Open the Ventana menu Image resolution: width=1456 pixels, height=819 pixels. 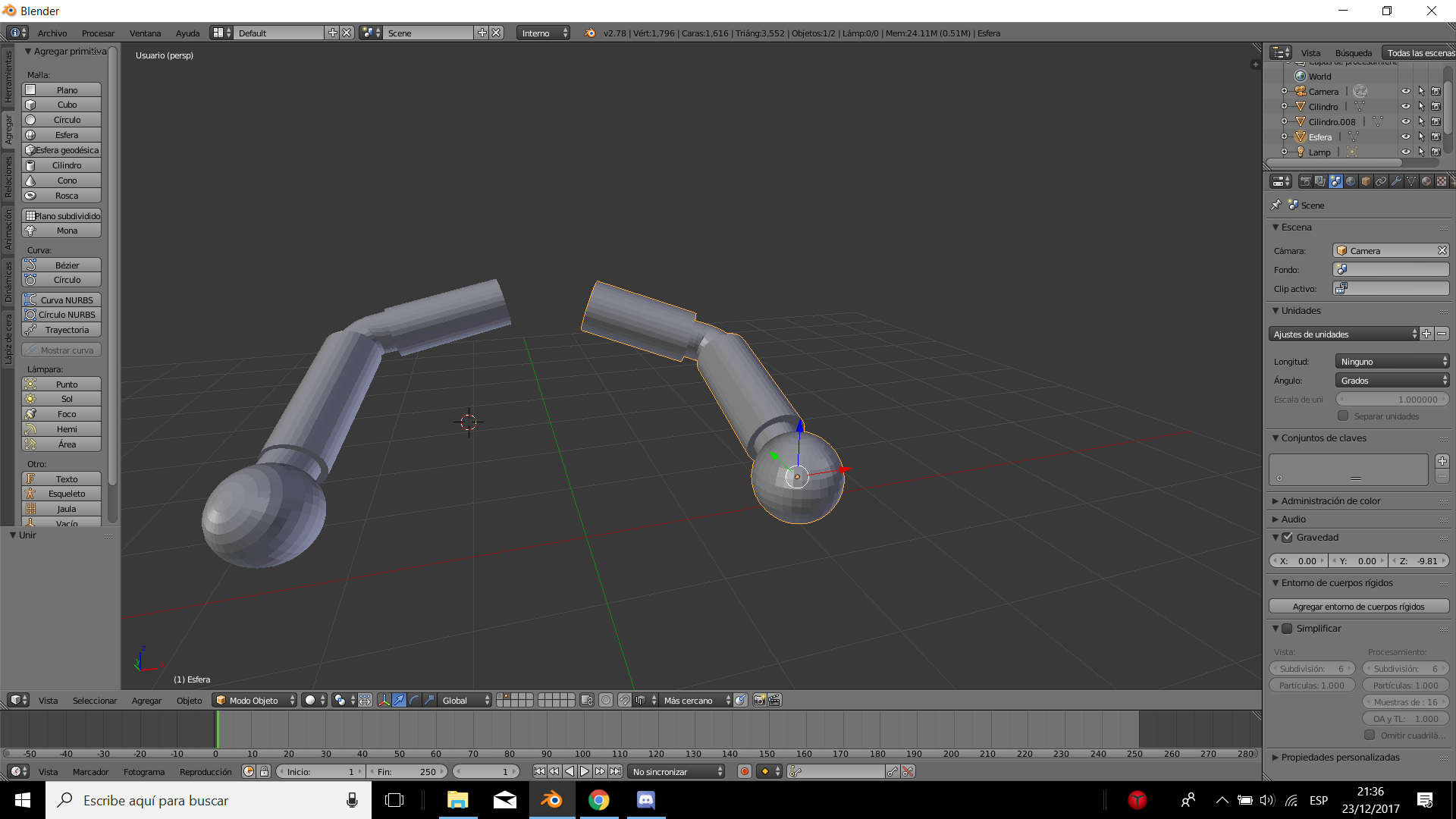(x=145, y=33)
